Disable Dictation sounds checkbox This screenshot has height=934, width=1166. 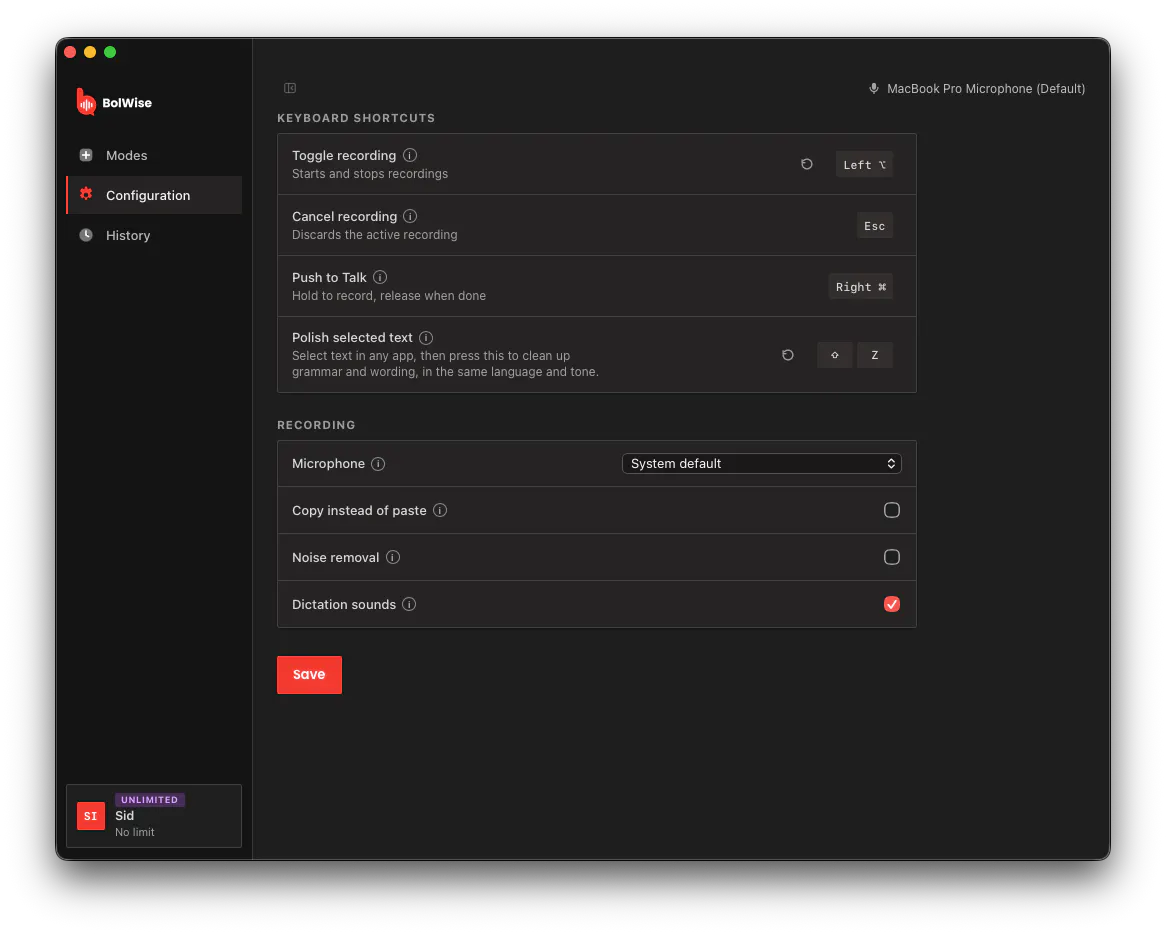pyautogui.click(x=892, y=604)
